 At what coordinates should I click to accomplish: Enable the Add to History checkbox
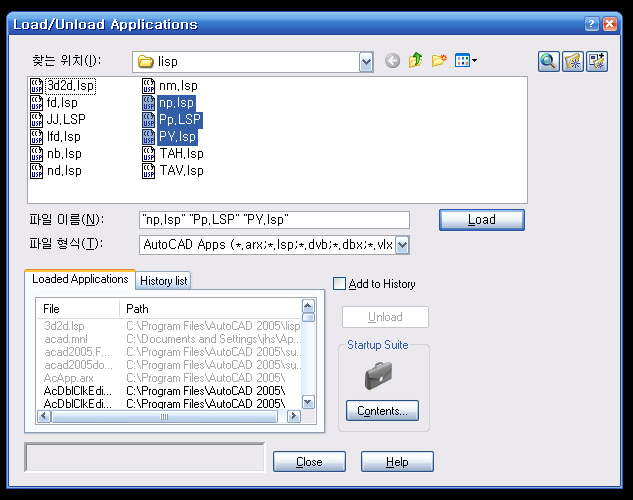(x=340, y=284)
